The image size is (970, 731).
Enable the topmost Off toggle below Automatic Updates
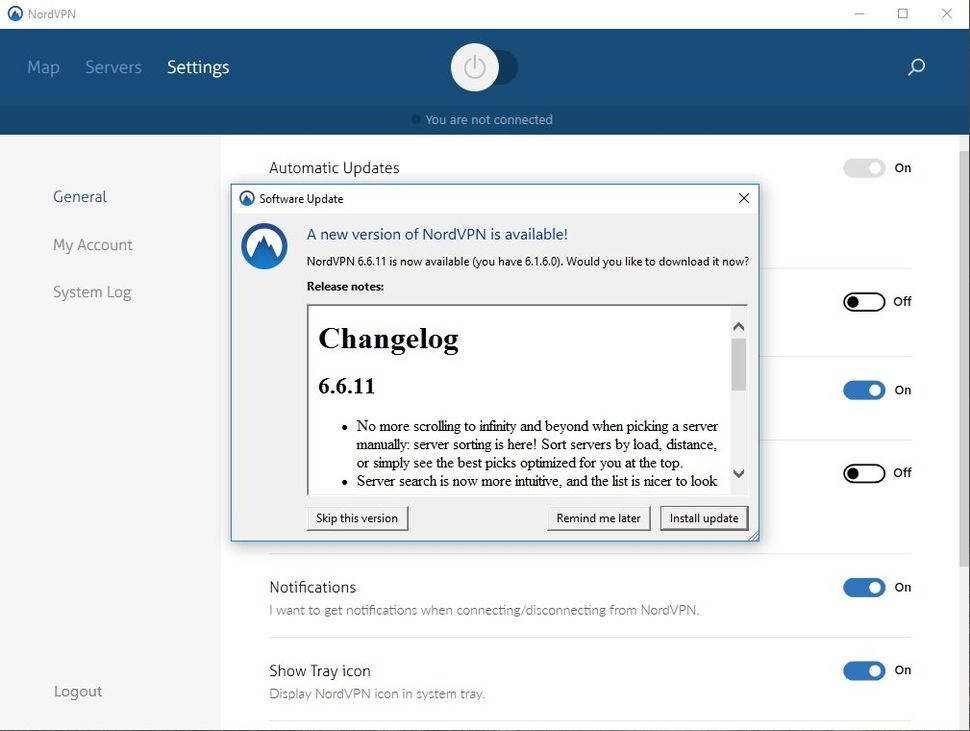point(864,301)
